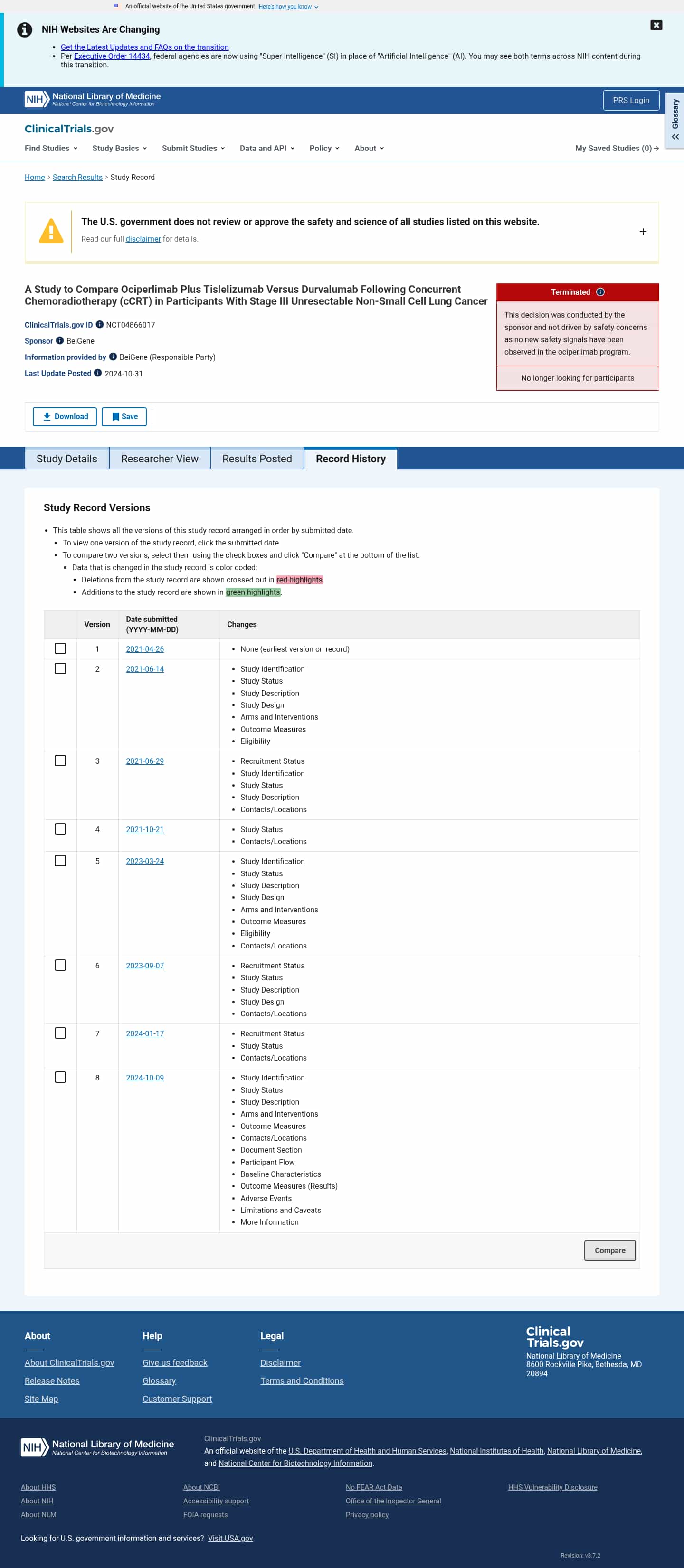The width and height of the screenshot is (684, 1568).
Task: Click the Download button
Action: pos(65,416)
